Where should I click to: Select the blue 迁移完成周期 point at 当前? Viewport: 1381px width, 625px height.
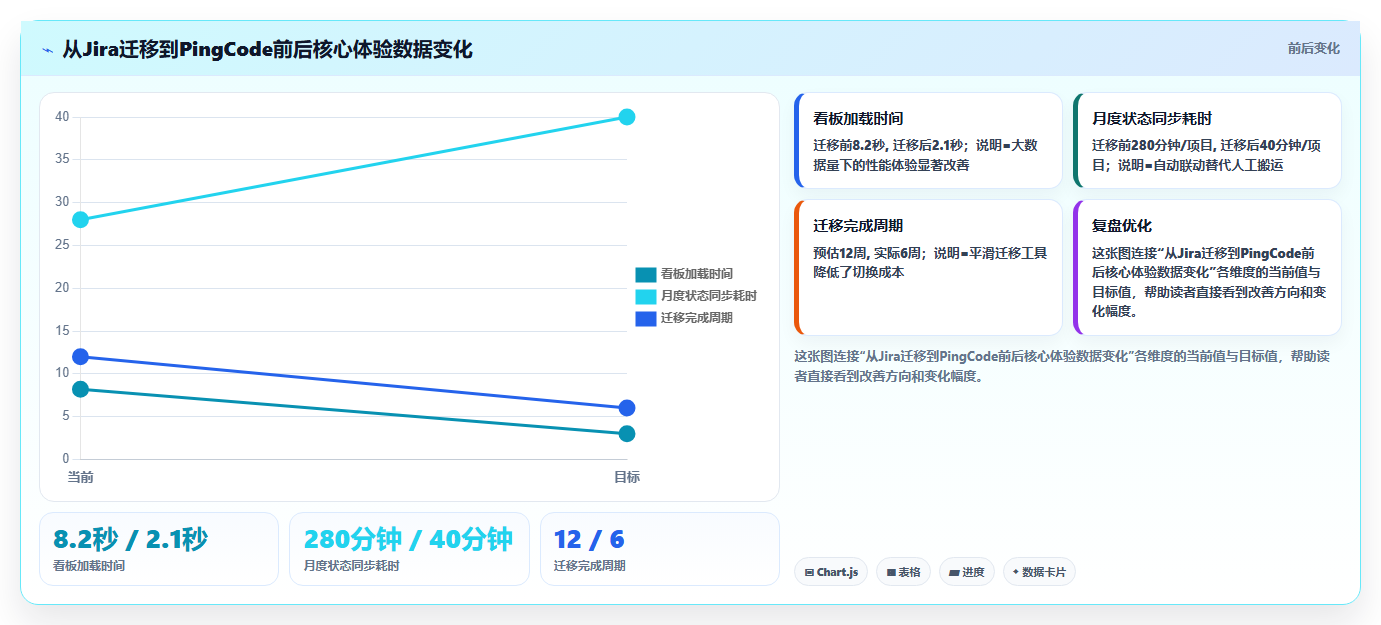pyautogui.click(x=81, y=357)
